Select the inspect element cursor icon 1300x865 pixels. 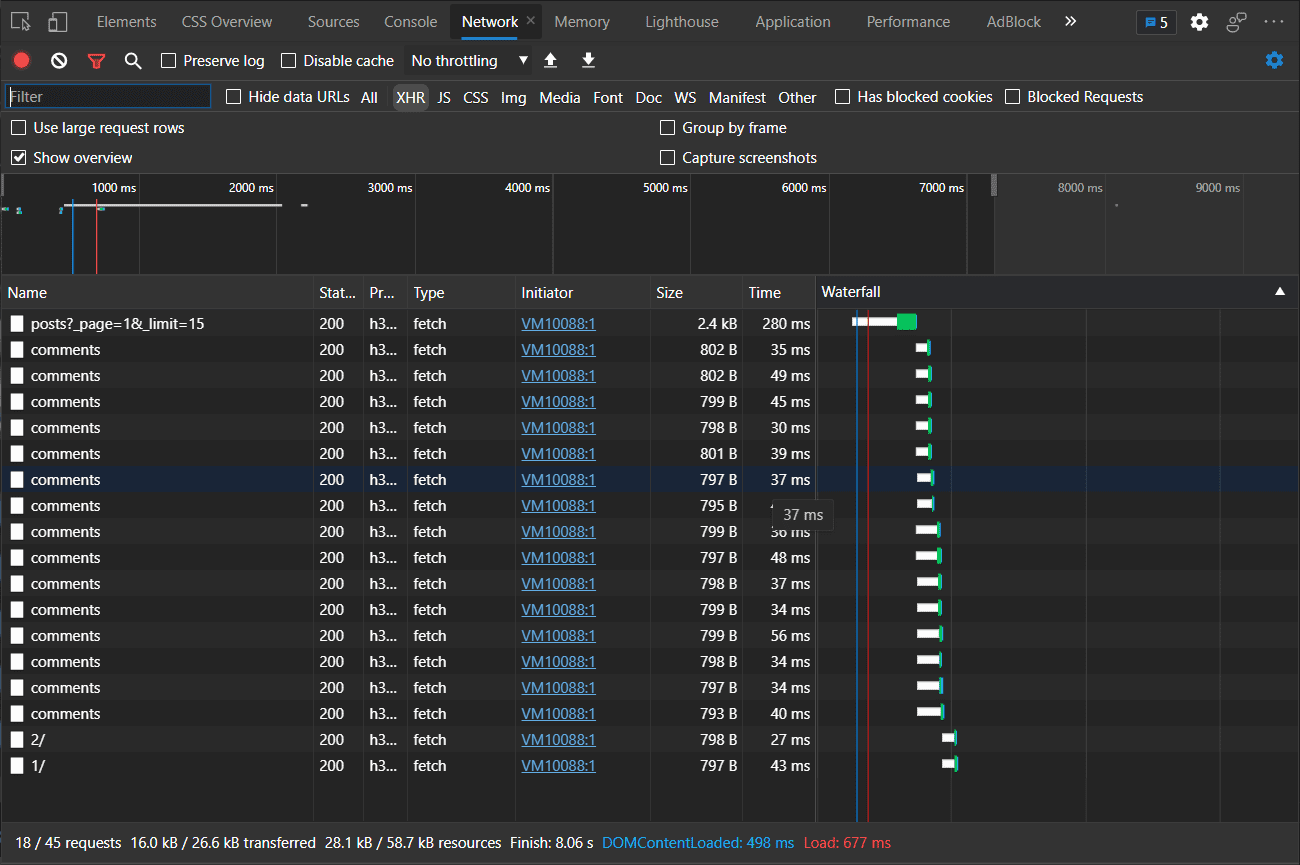(x=21, y=22)
